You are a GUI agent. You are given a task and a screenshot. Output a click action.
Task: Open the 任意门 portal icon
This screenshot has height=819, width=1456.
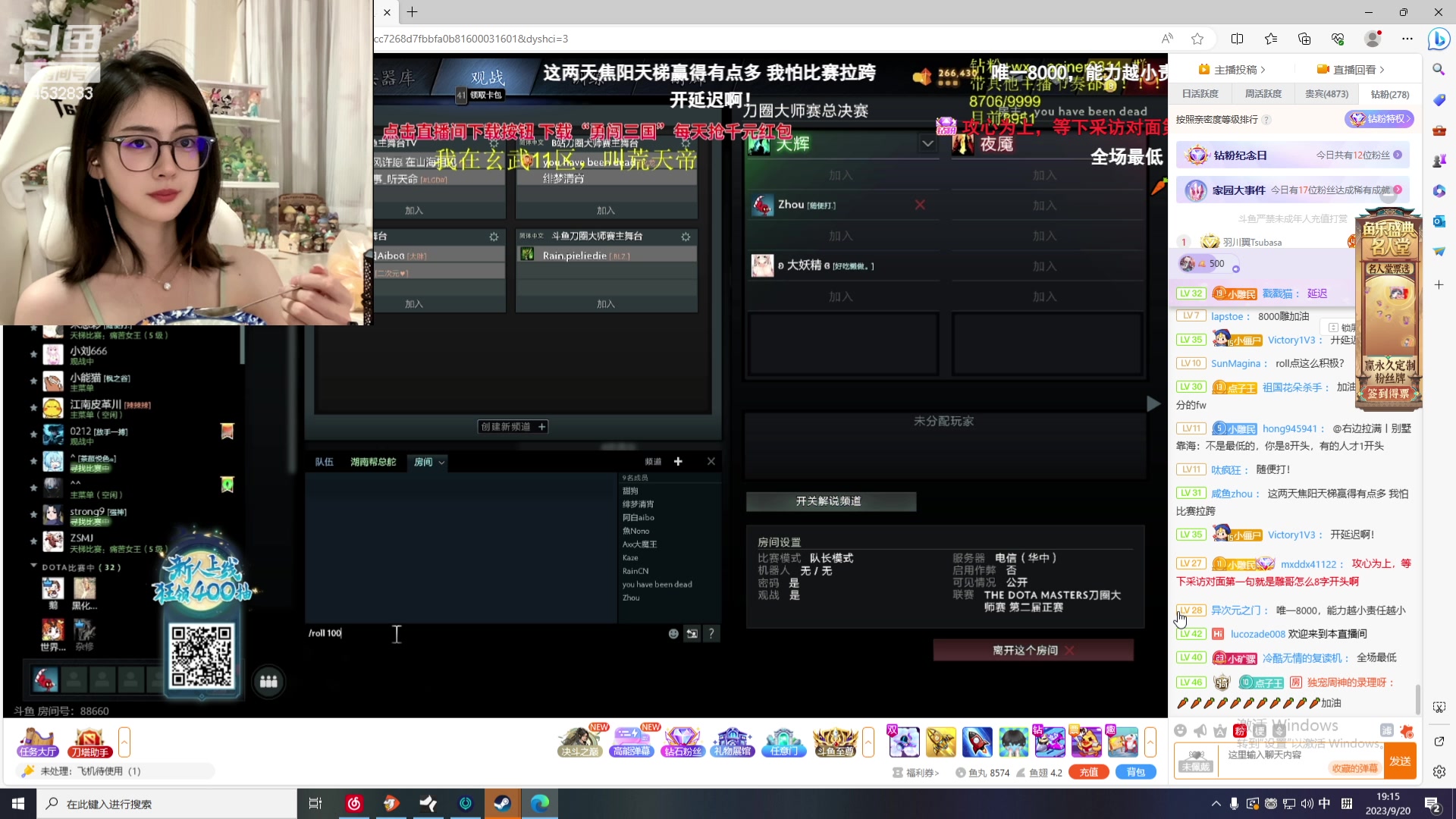[x=783, y=742]
